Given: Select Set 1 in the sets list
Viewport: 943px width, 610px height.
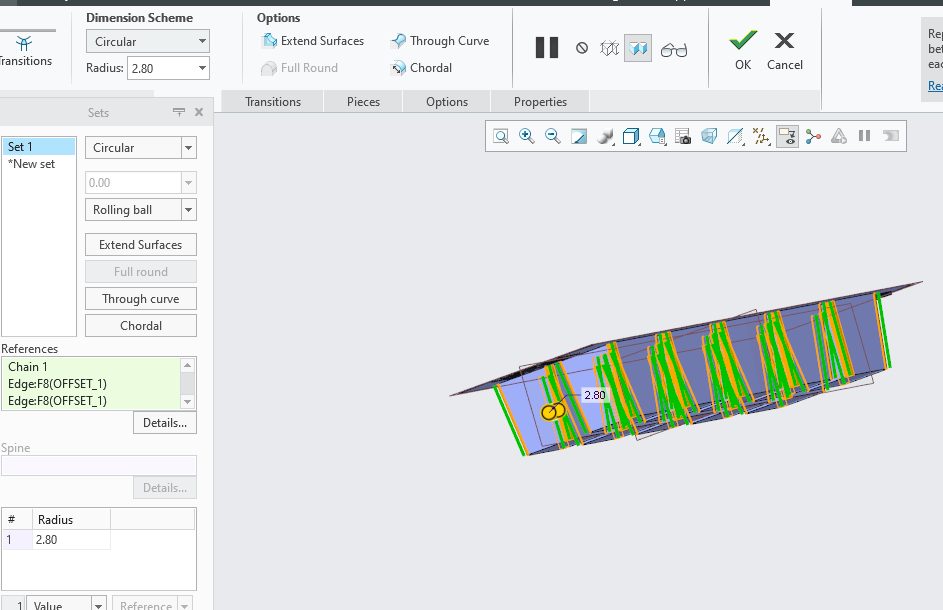Looking at the screenshot, I should [x=39, y=147].
